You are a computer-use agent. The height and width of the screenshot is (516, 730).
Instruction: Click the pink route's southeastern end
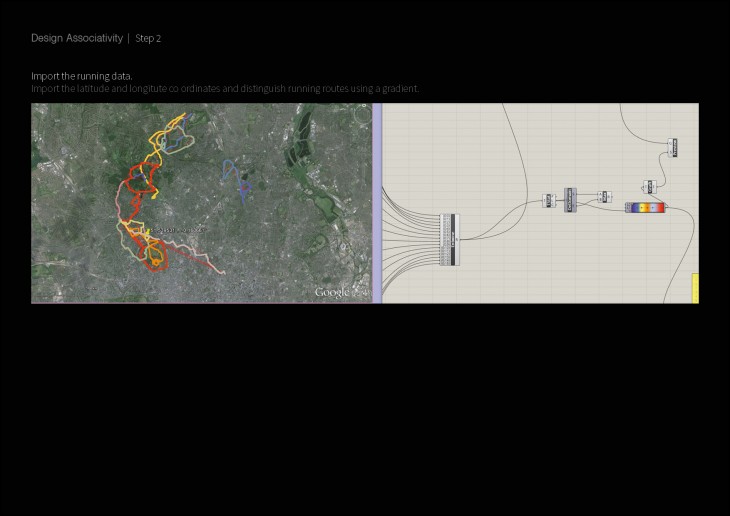pyautogui.click(x=222, y=272)
